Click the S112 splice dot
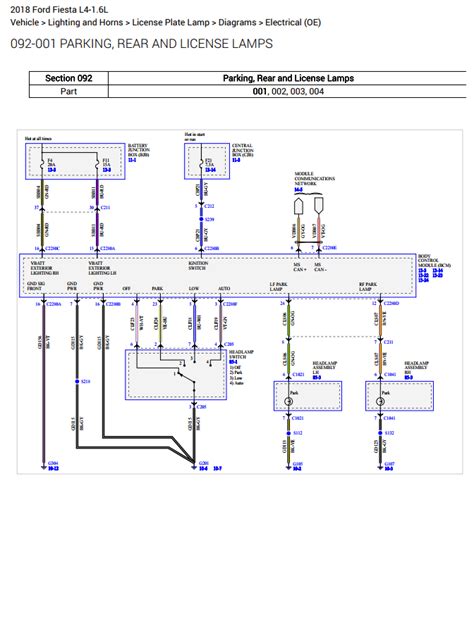This screenshot has height=636, width=474. tap(289, 433)
